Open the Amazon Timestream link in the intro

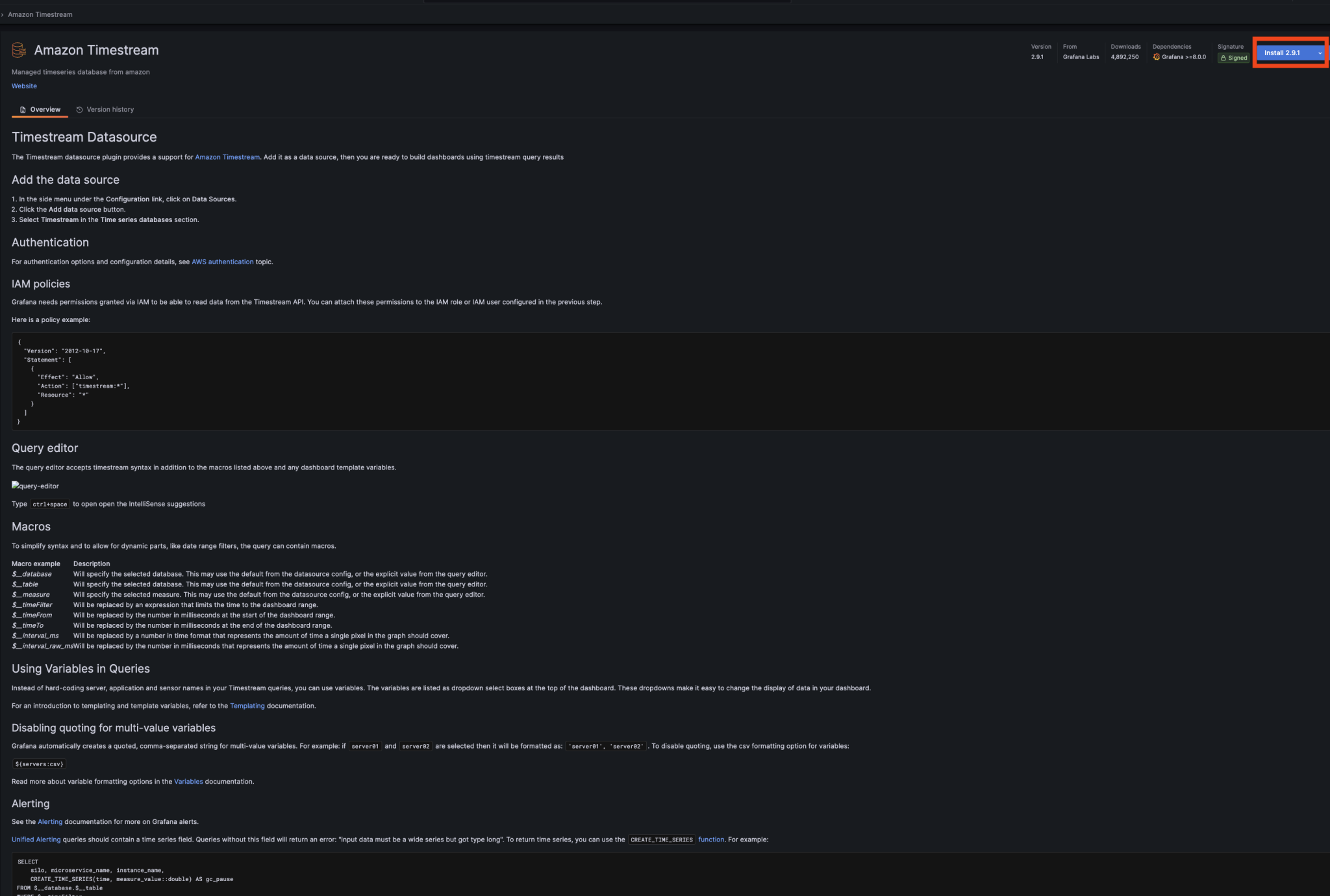[227, 156]
